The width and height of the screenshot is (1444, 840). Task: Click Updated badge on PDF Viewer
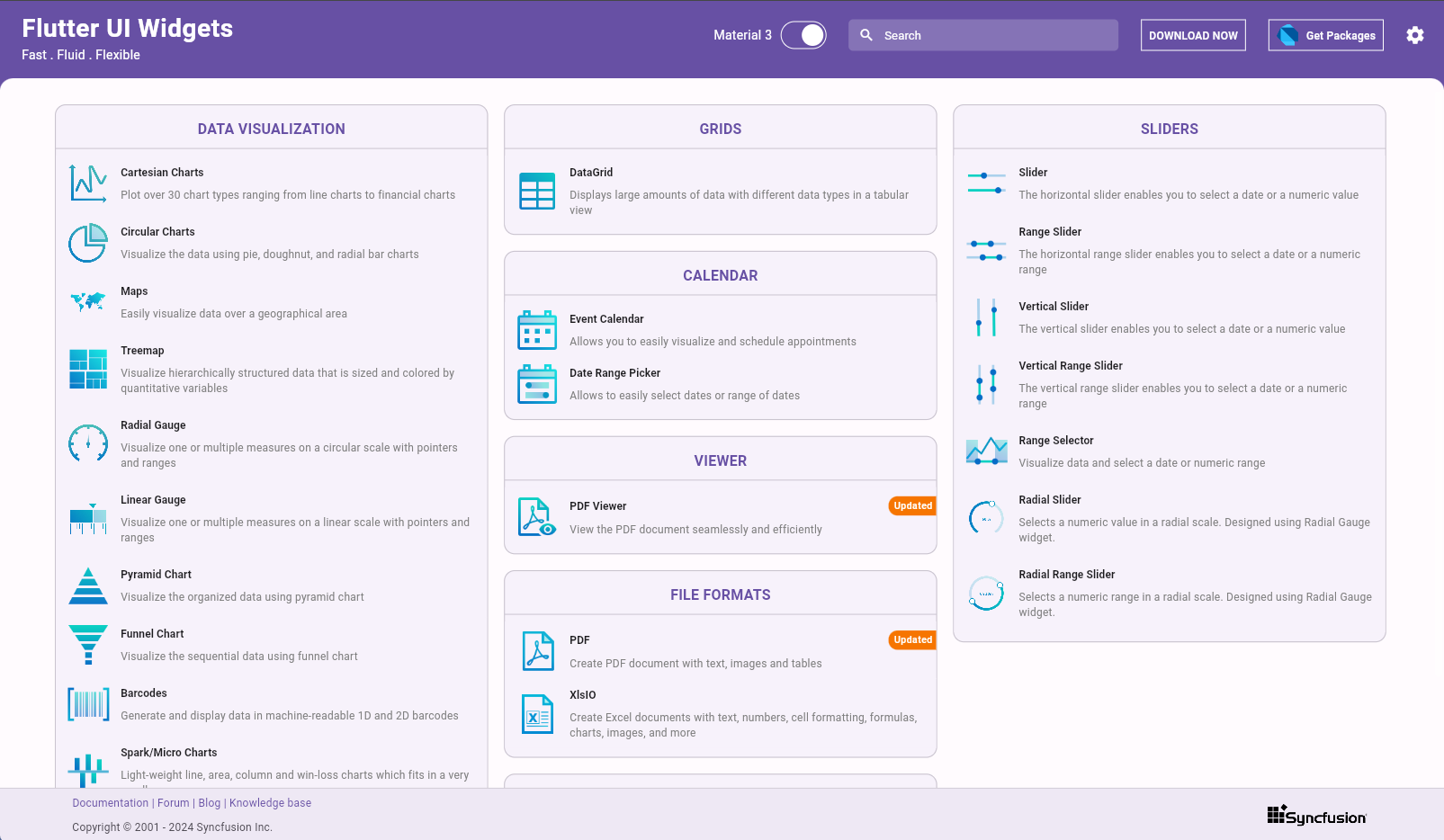click(913, 505)
